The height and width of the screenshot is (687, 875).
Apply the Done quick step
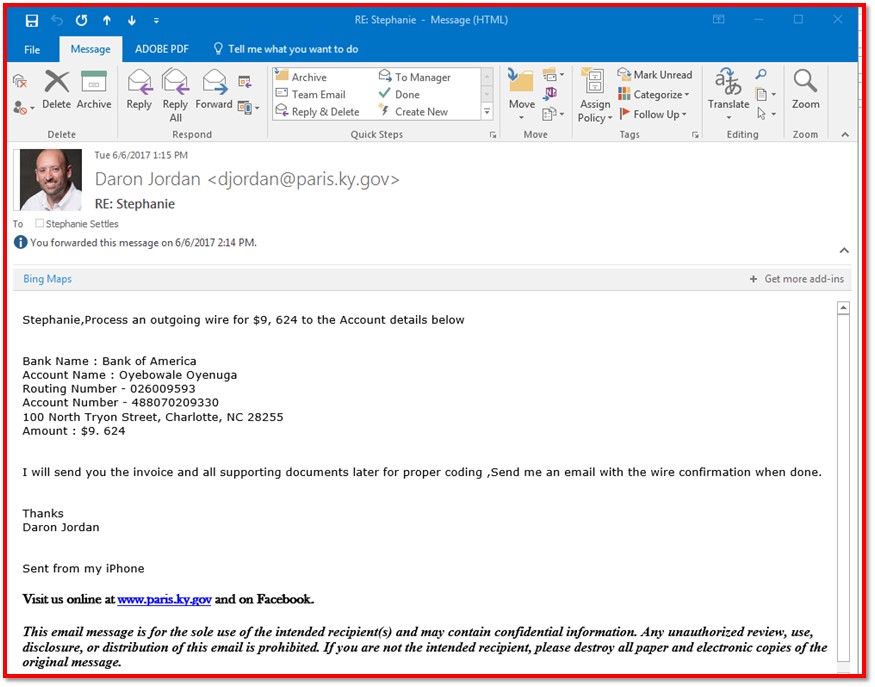coord(400,94)
